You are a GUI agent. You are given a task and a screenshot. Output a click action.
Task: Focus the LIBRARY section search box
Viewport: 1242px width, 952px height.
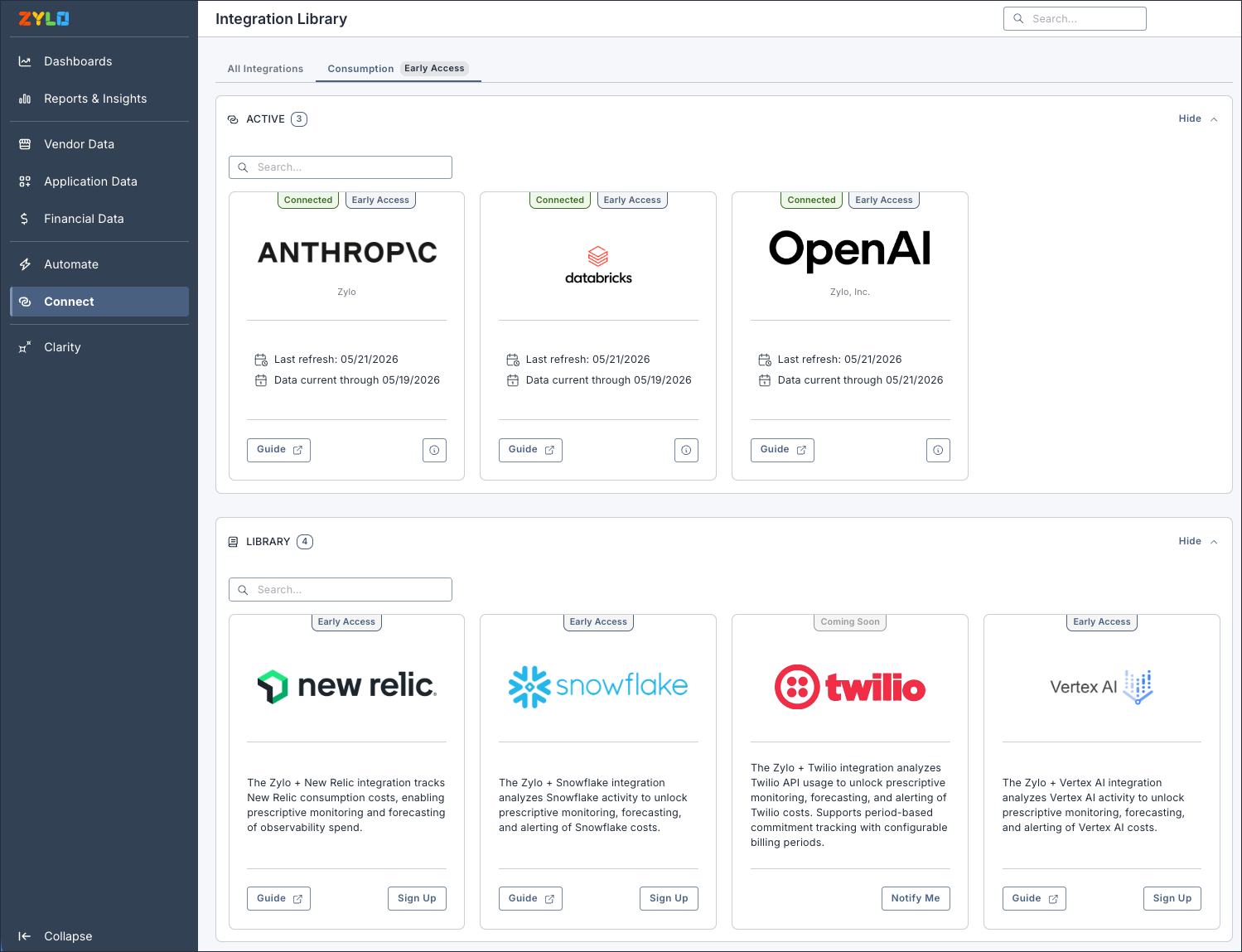point(341,590)
